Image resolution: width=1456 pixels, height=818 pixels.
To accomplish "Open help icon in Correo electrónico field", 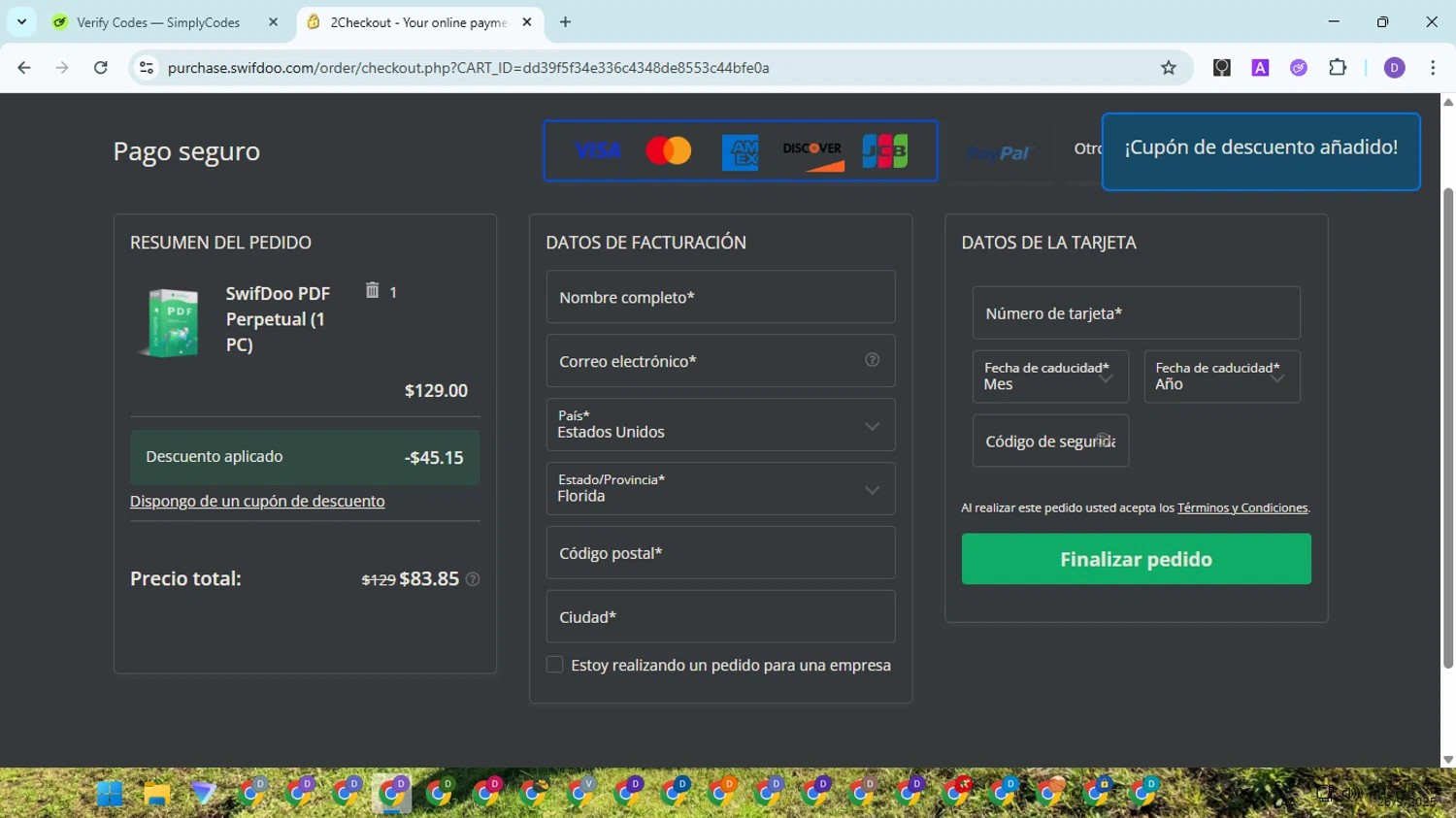I will [x=872, y=360].
